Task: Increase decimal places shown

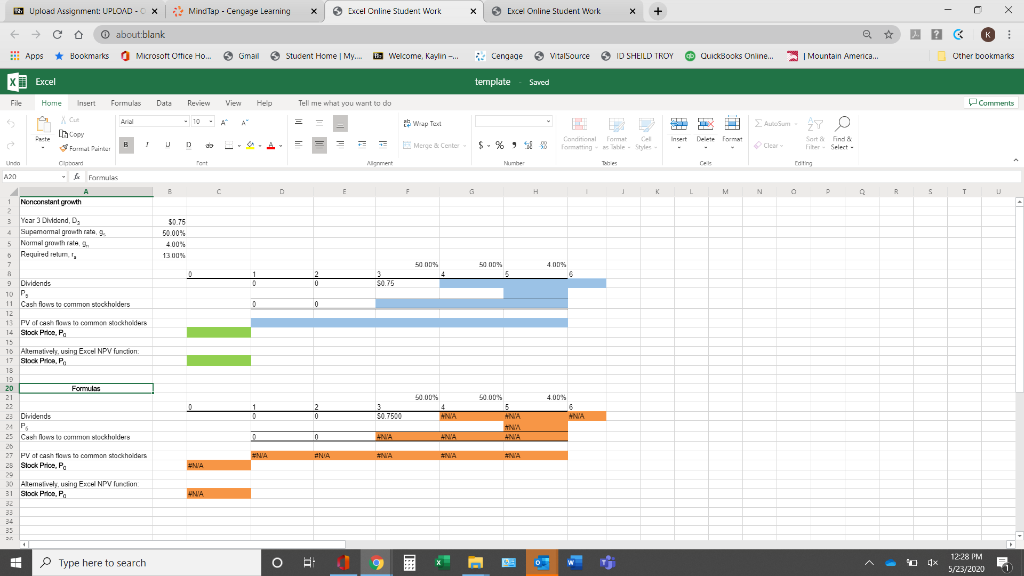Action: click(528, 145)
